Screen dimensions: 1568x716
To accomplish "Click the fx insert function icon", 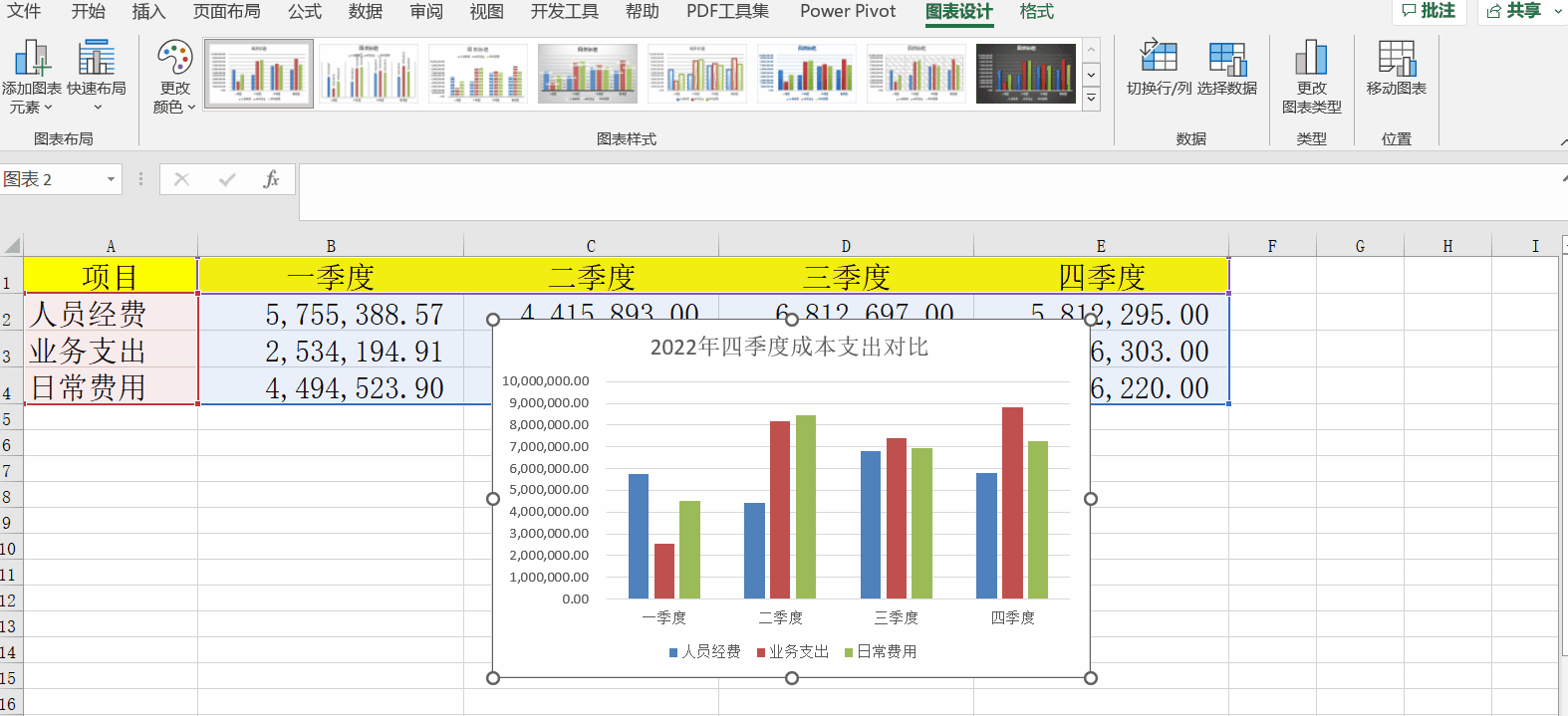I will 271,179.
